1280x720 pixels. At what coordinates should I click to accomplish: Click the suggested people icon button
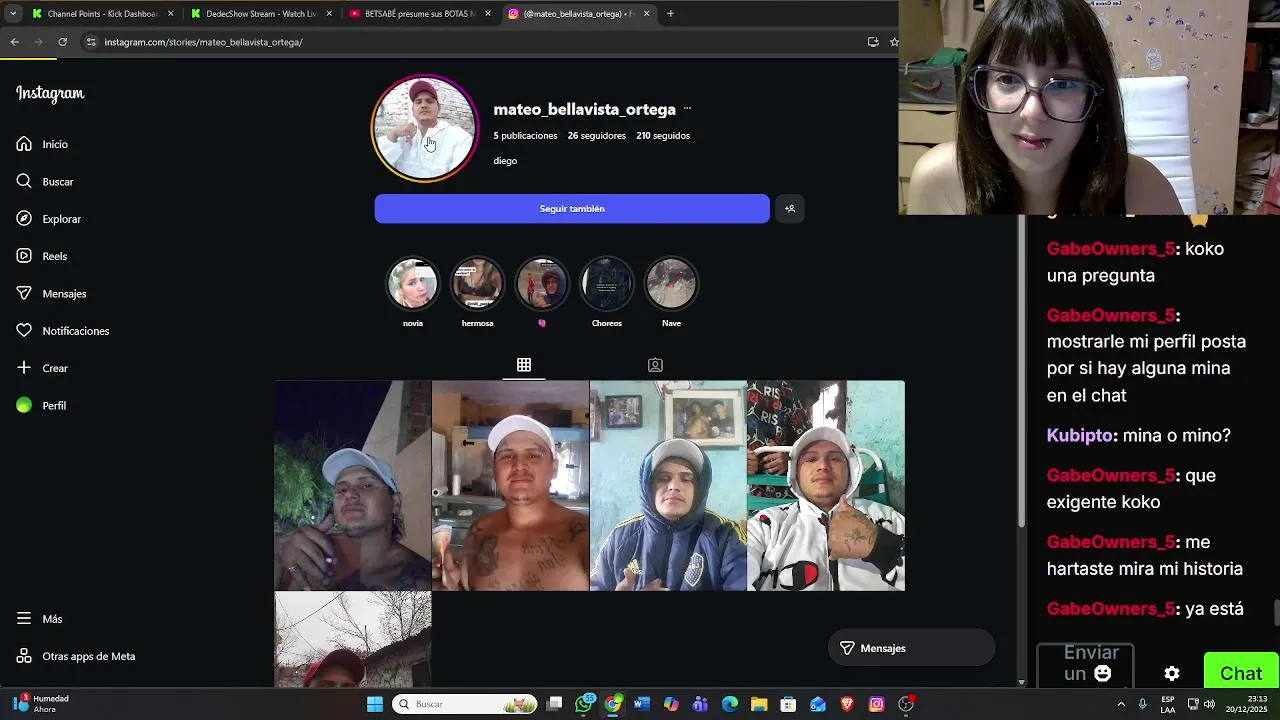point(790,209)
